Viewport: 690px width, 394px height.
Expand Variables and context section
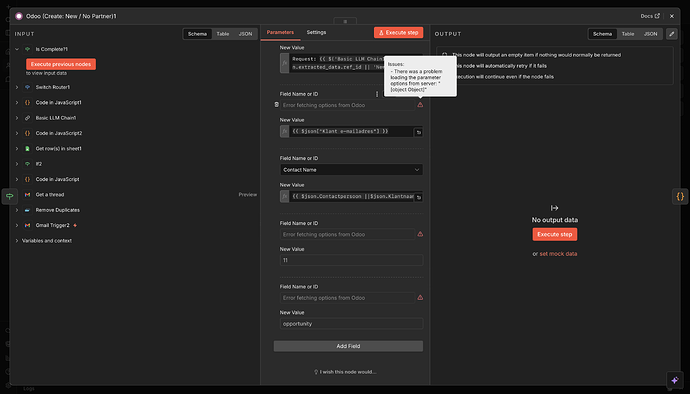[x=17, y=241]
